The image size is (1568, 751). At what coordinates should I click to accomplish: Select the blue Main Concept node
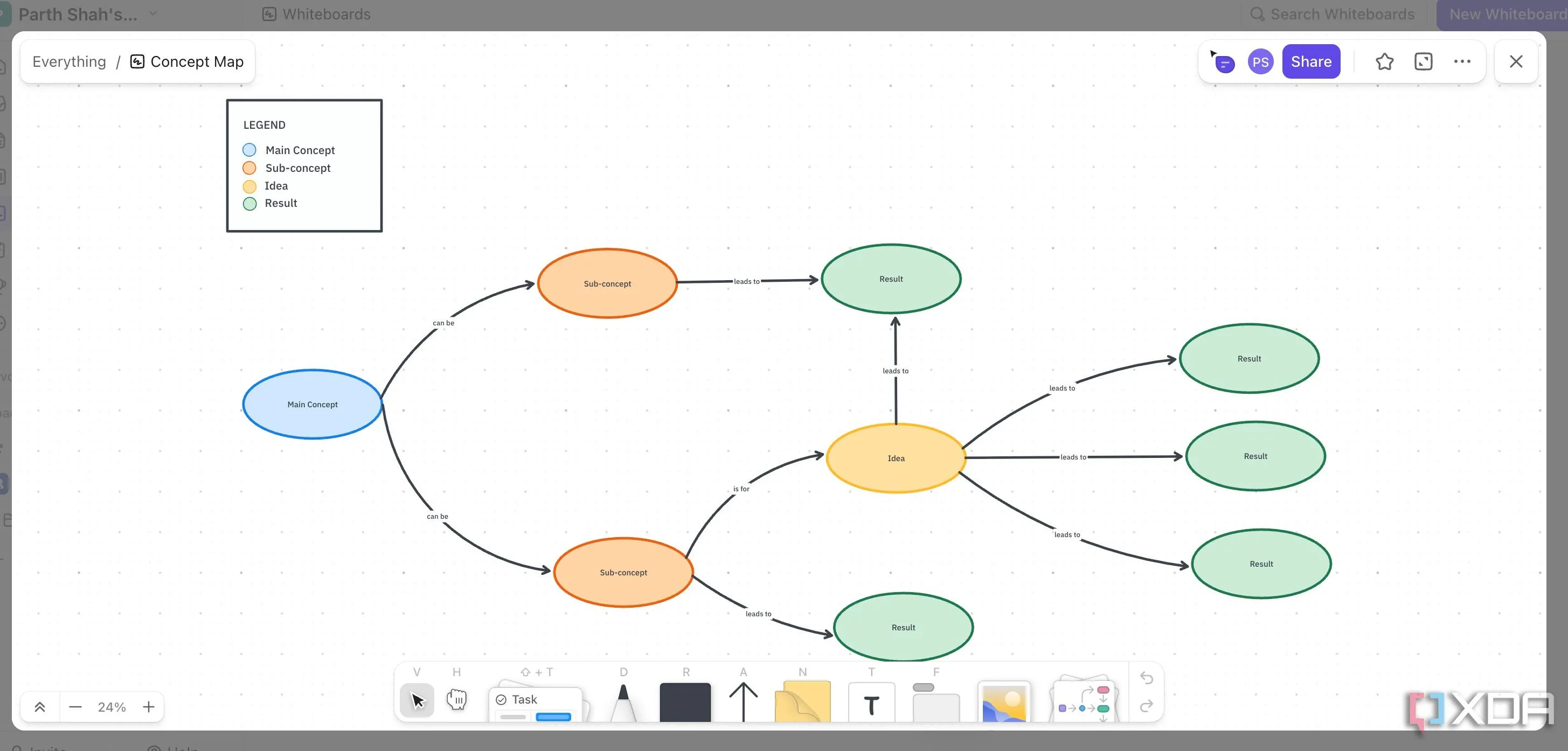[x=313, y=404]
